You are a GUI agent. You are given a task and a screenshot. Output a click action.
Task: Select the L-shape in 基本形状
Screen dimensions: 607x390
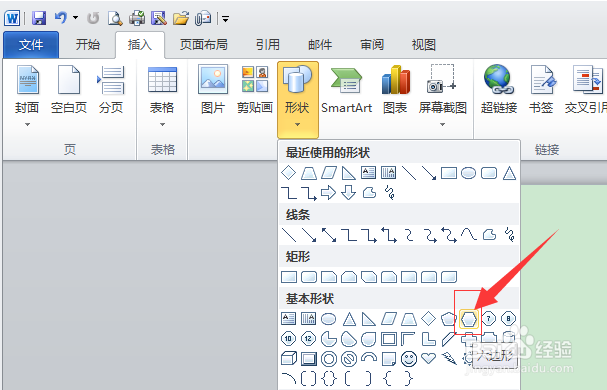click(x=429, y=339)
